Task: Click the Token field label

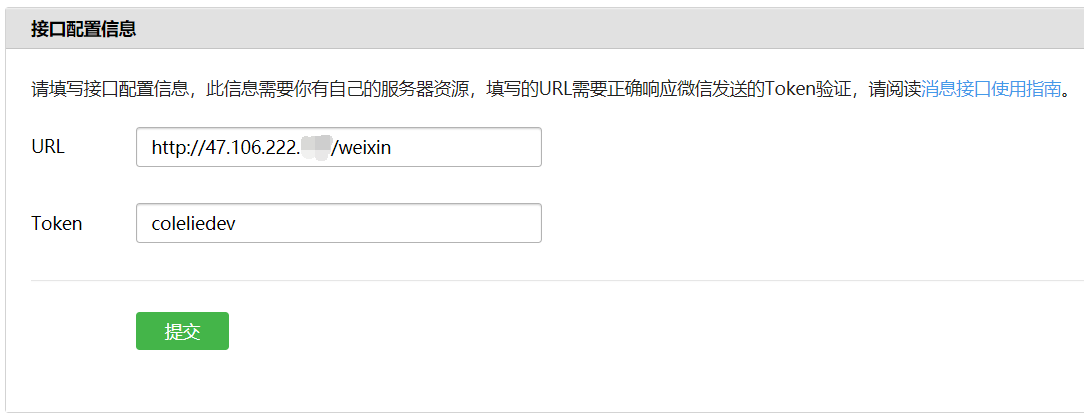Action: (57, 223)
